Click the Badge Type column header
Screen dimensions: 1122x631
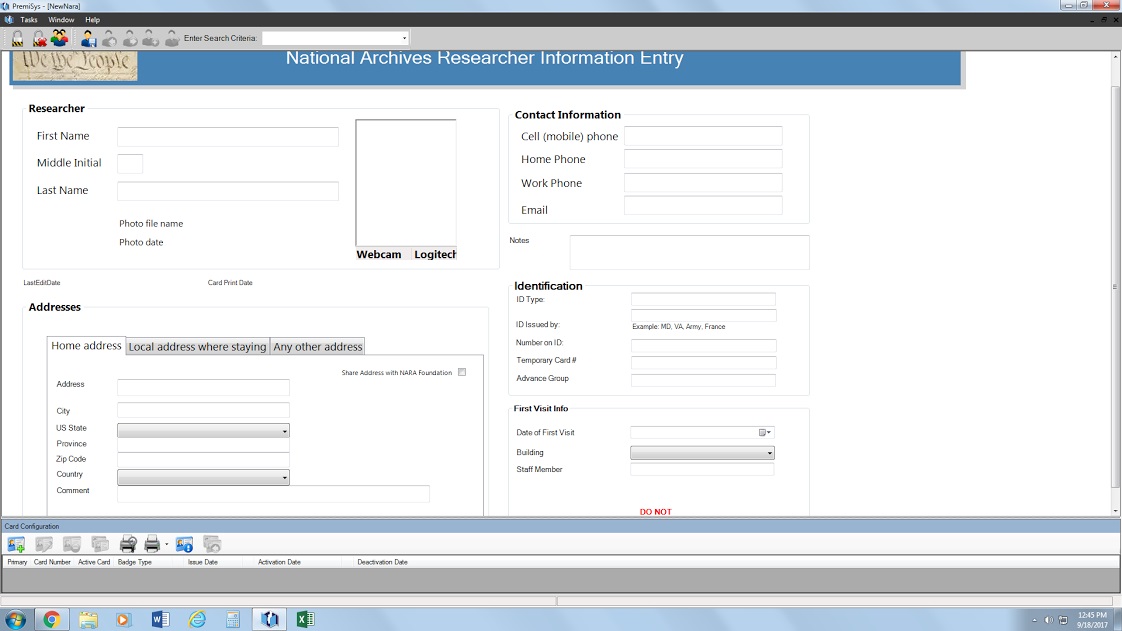click(x=135, y=562)
